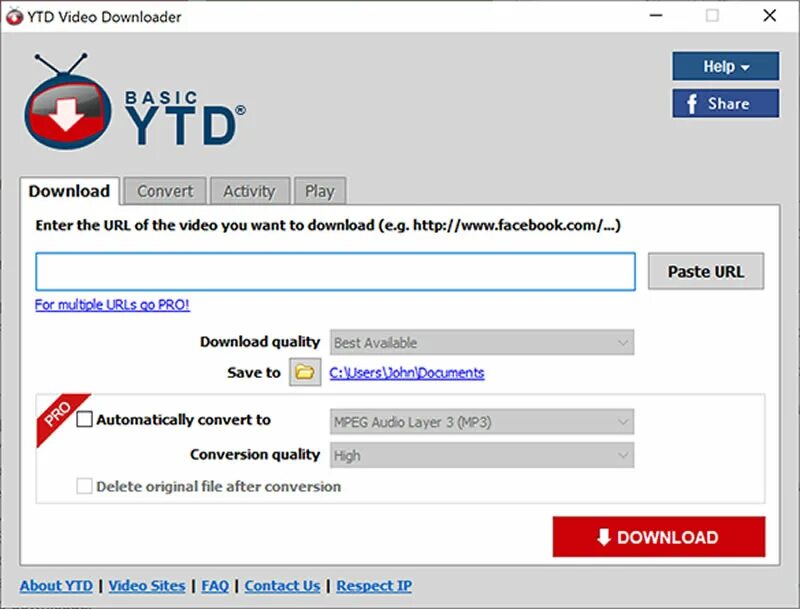Follow 'For multiple URLs go PRO!' link
Image resolution: width=800 pixels, height=609 pixels.
coord(112,304)
